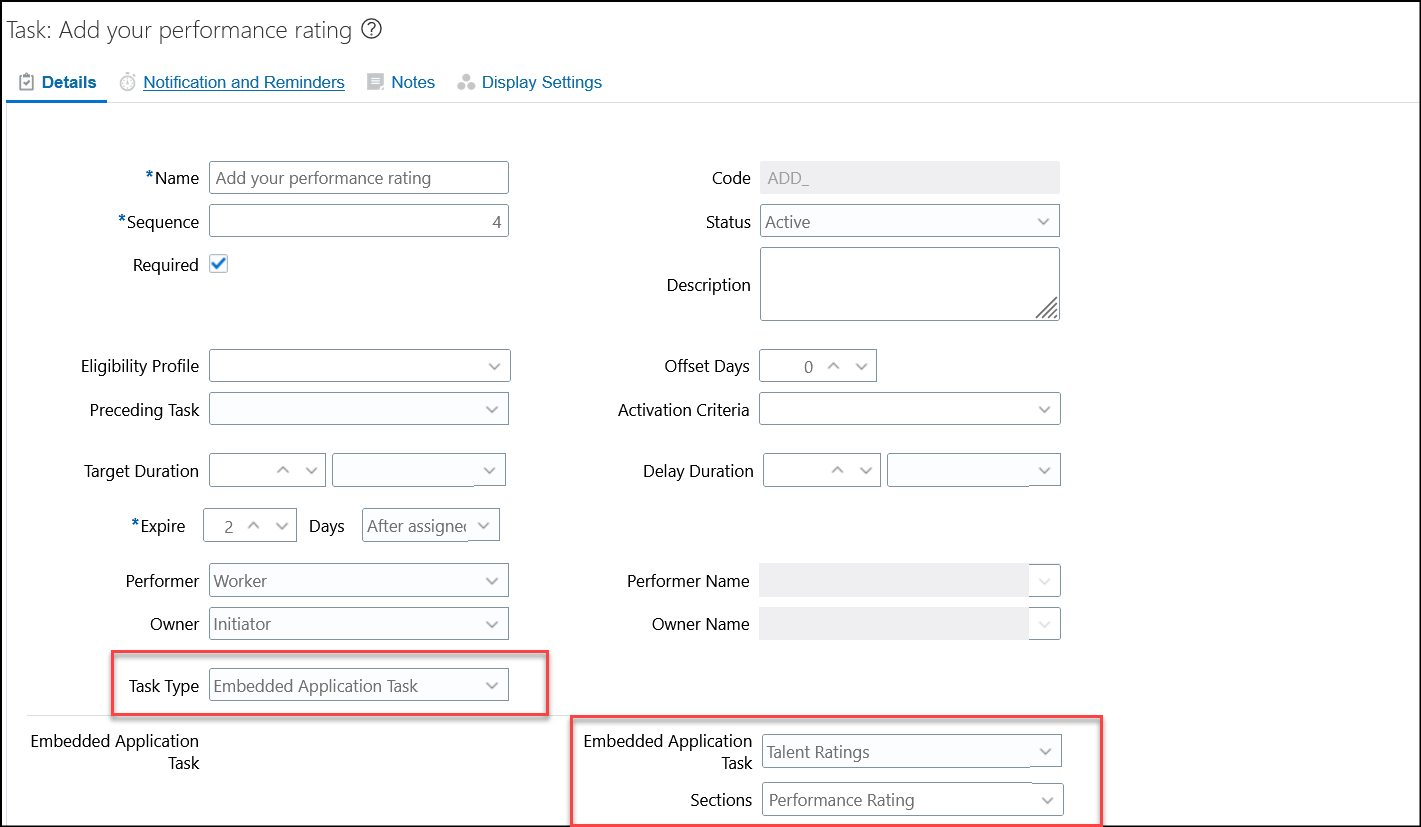The width and height of the screenshot is (1421, 827).
Task: Open the Target Duration unit dropdown
Action: (419, 470)
